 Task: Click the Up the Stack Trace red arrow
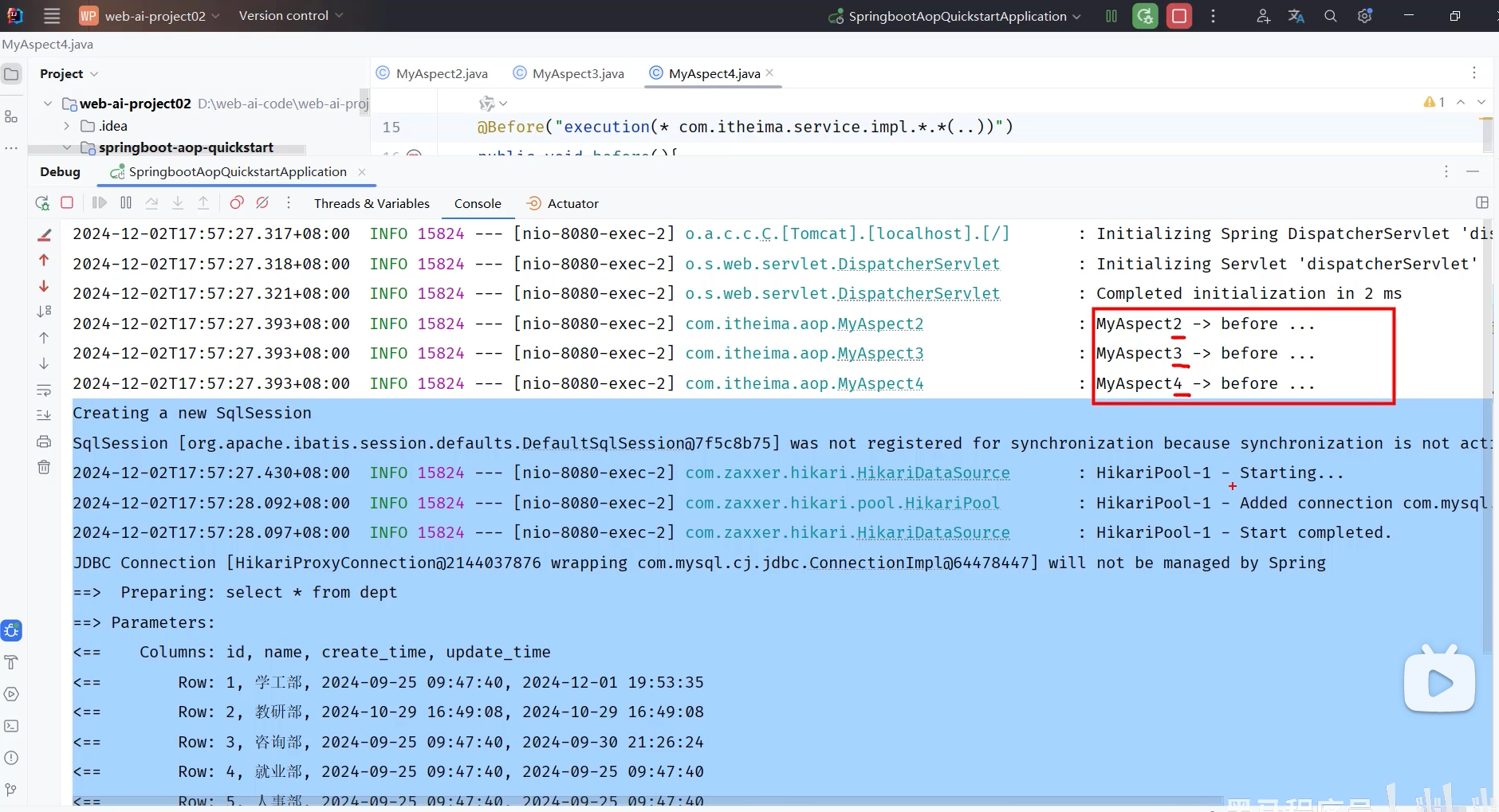click(44, 260)
